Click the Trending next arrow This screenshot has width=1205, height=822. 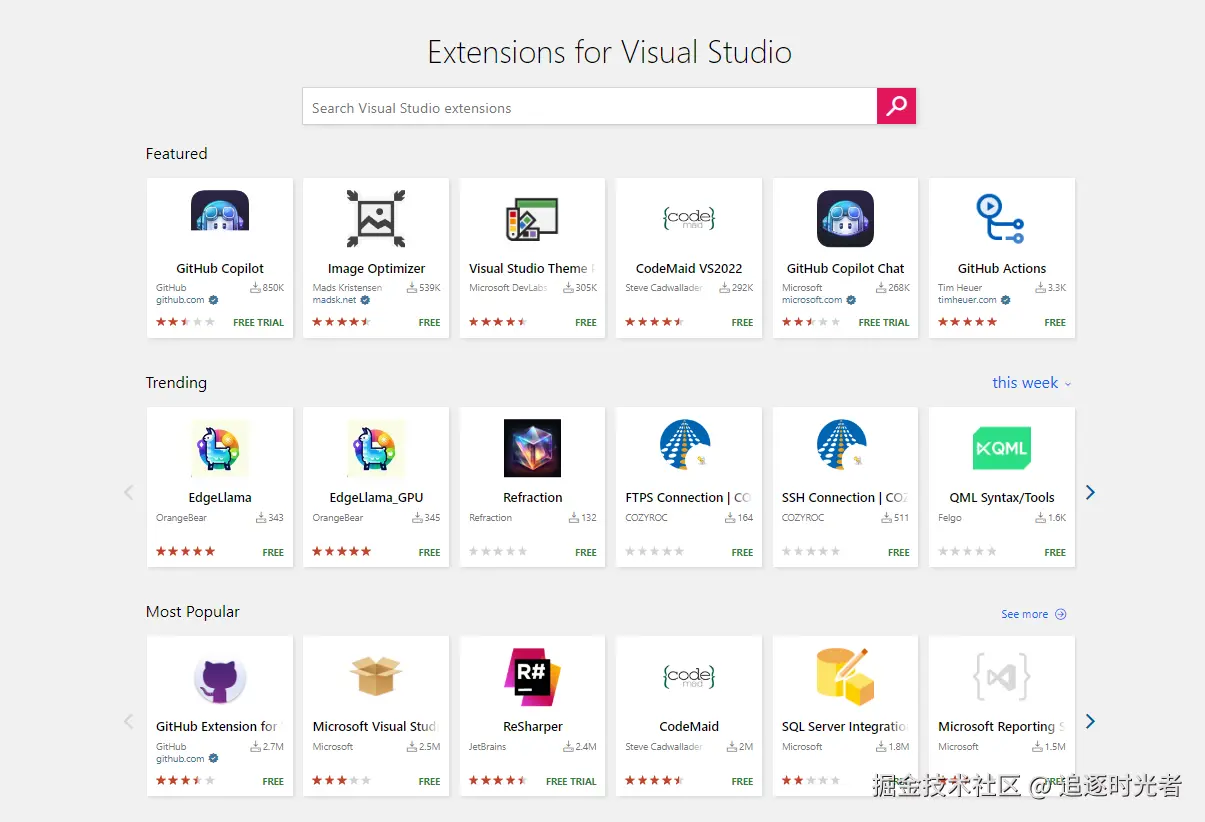(x=1091, y=492)
